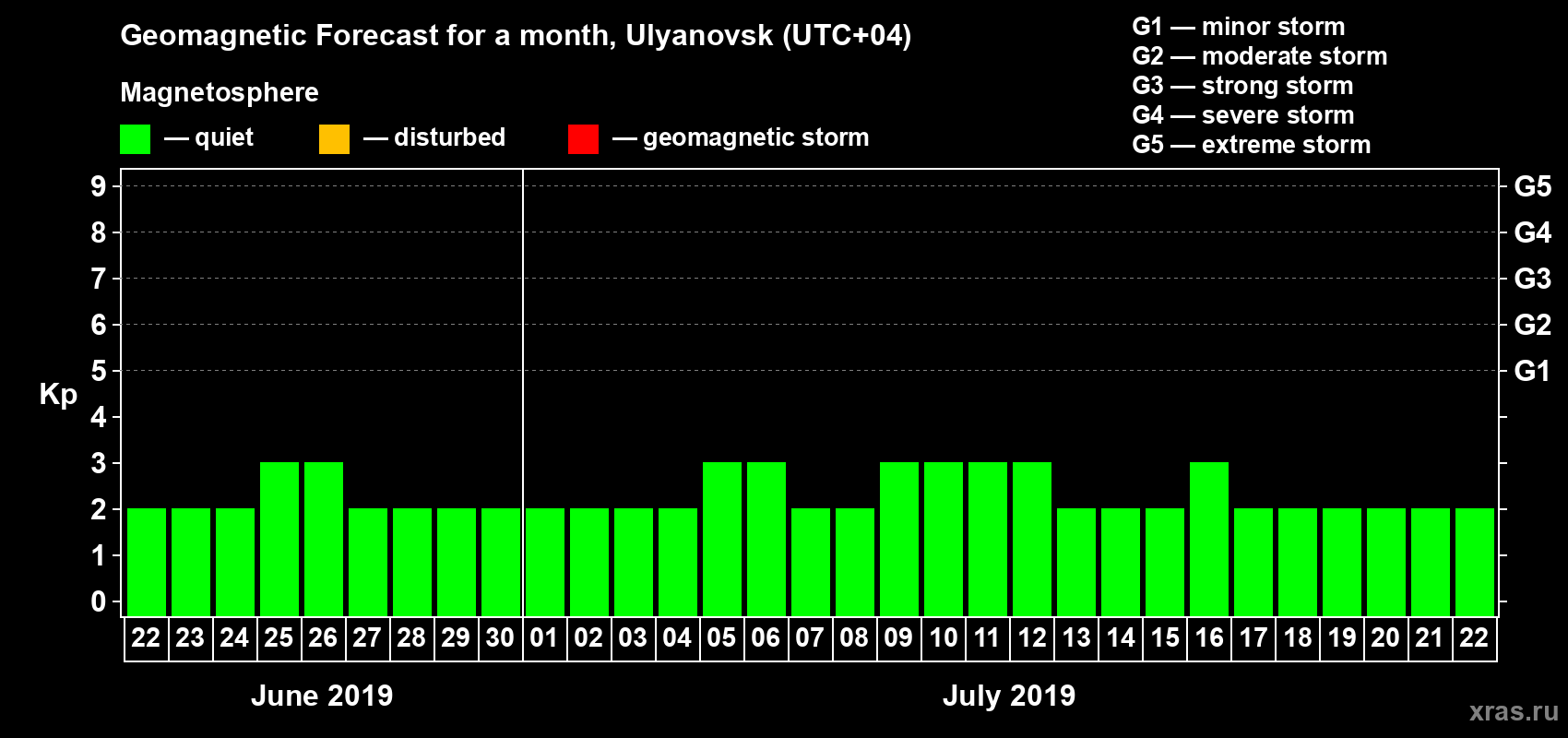Click the green bar for June 25
This screenshot has height=738, width=1568.
pos(279,539)
